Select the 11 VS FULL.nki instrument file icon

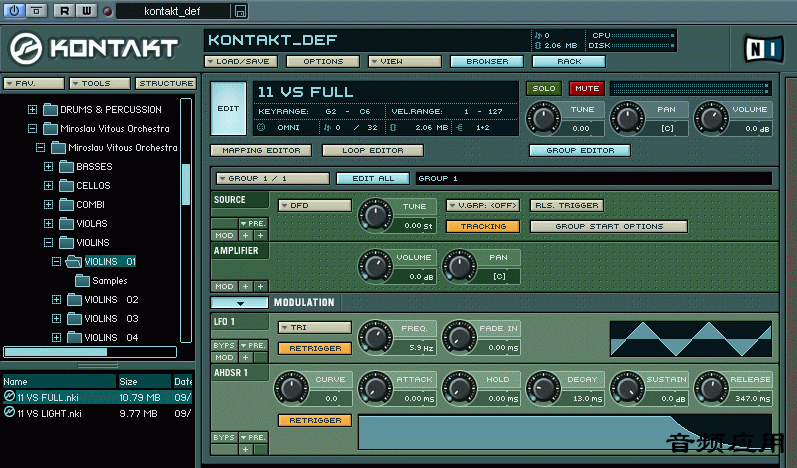[x=9, y=396]
